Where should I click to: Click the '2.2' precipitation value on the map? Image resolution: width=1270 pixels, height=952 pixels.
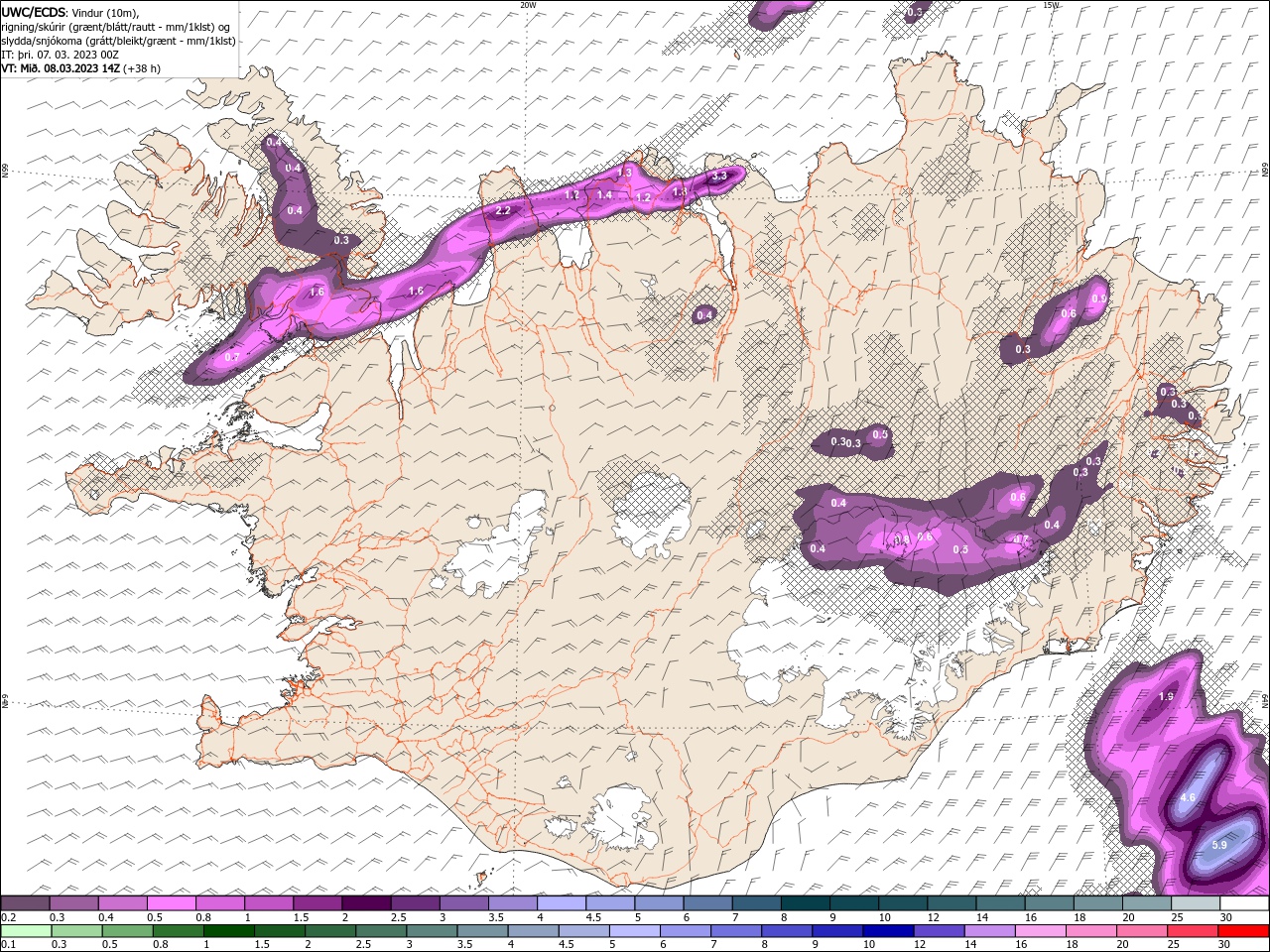click(x=502, y=210)
